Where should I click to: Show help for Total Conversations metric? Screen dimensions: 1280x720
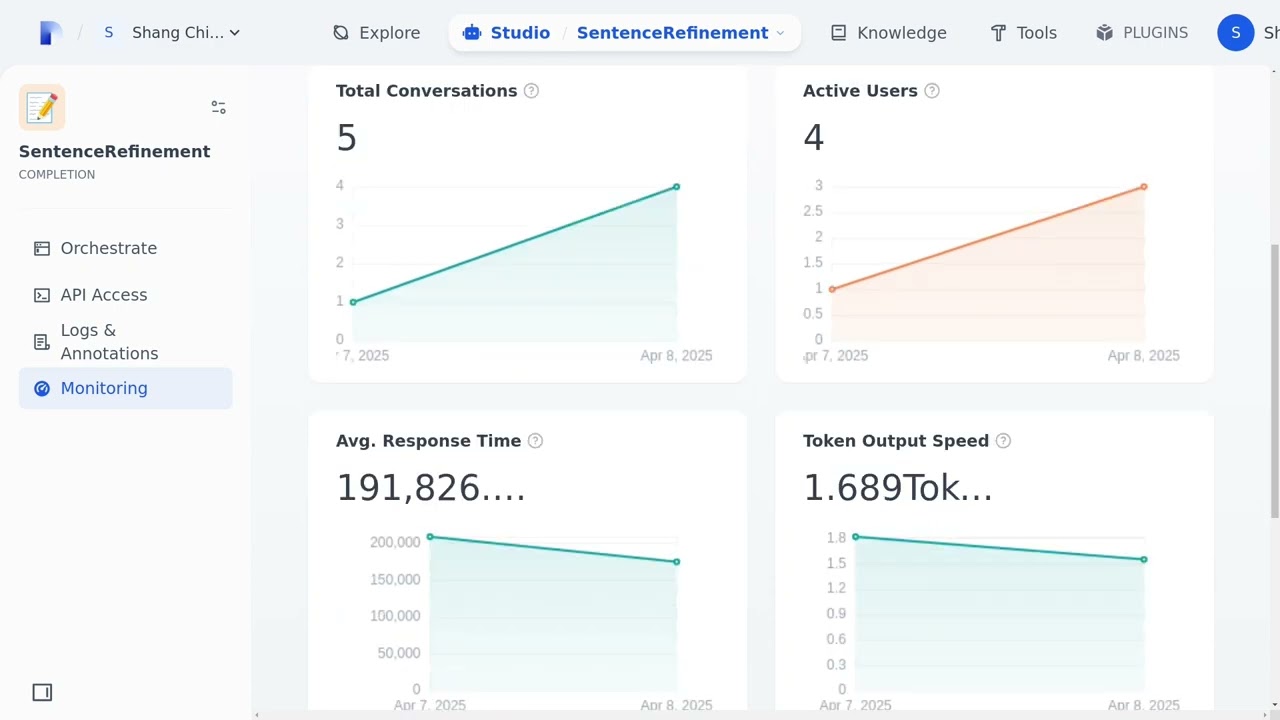coord(531,91)
